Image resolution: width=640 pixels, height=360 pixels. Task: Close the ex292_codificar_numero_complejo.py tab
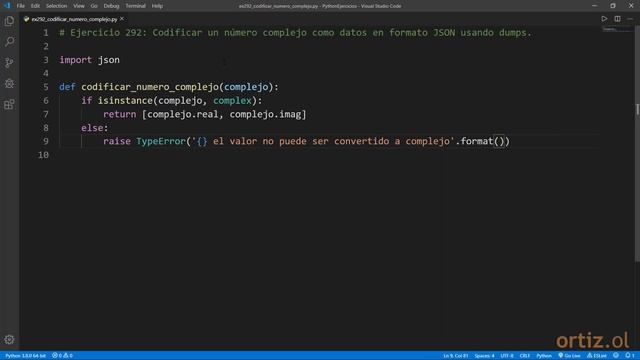click(x=122, y=19)
